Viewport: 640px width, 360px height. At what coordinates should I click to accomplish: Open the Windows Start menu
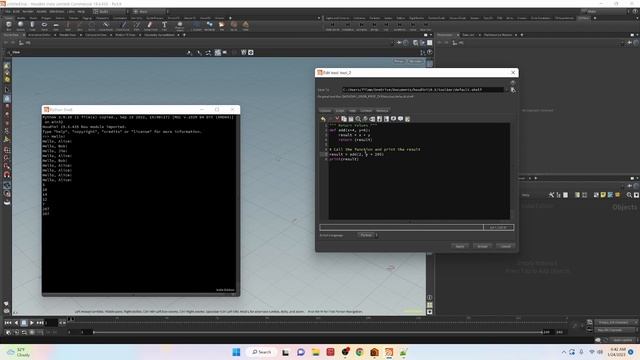pos(236,352)
